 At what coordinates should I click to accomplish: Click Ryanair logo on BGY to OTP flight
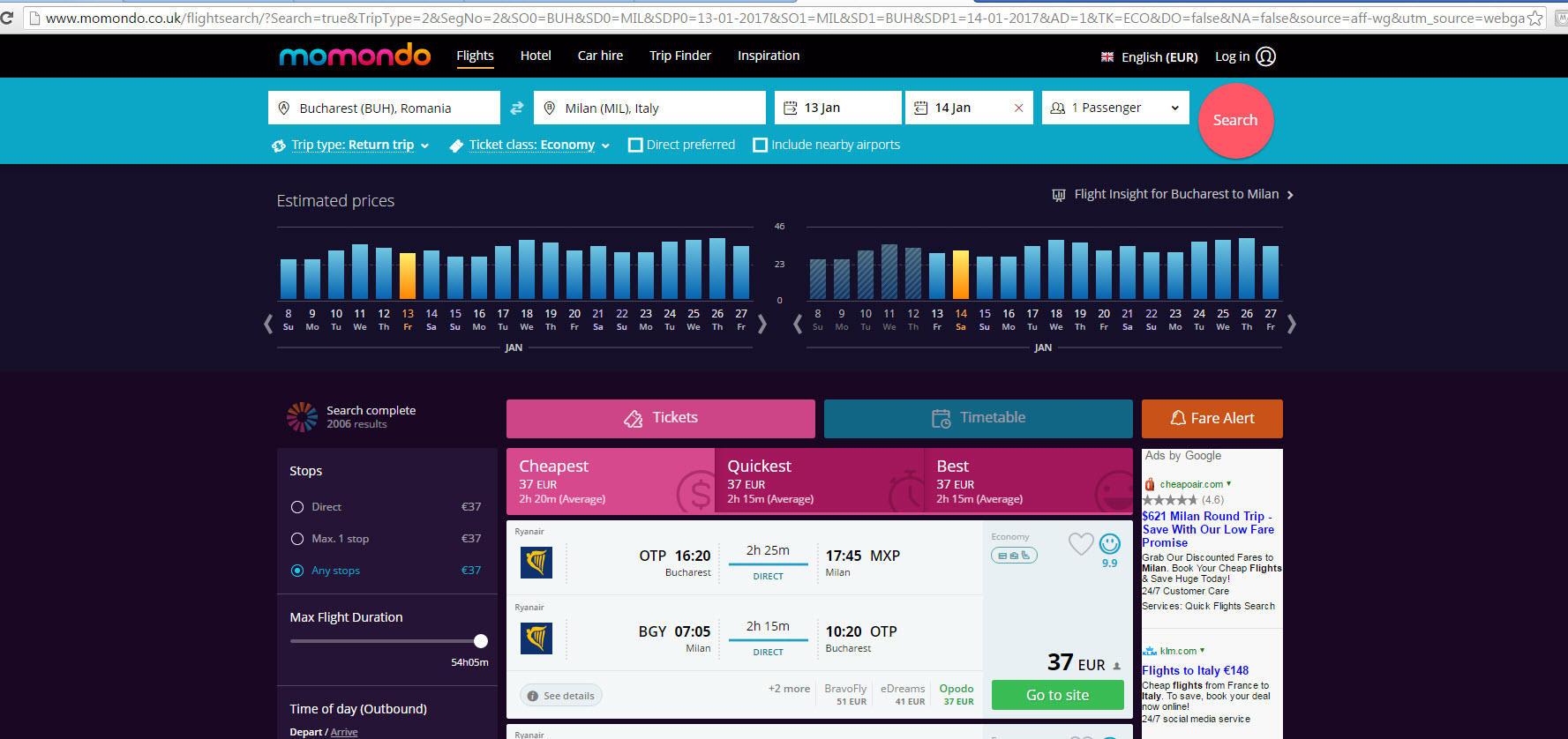(536, 638)
